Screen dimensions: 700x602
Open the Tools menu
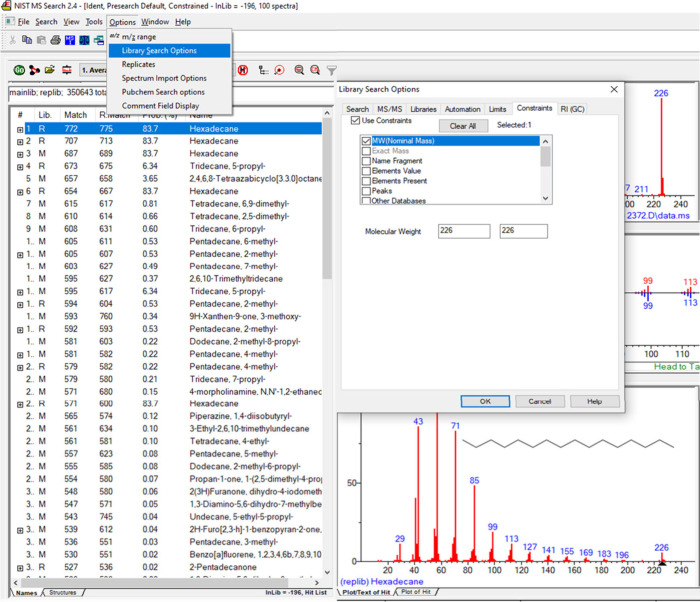[94, 21]
